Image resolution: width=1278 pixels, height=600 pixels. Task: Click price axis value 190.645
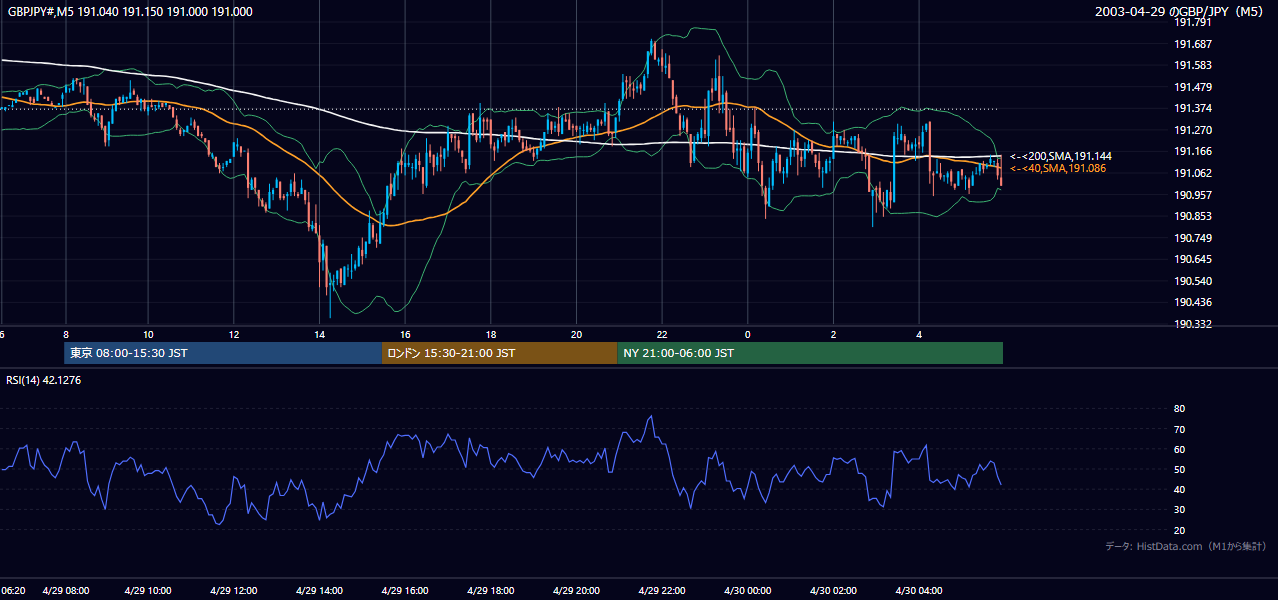(x=1192, y=259)
